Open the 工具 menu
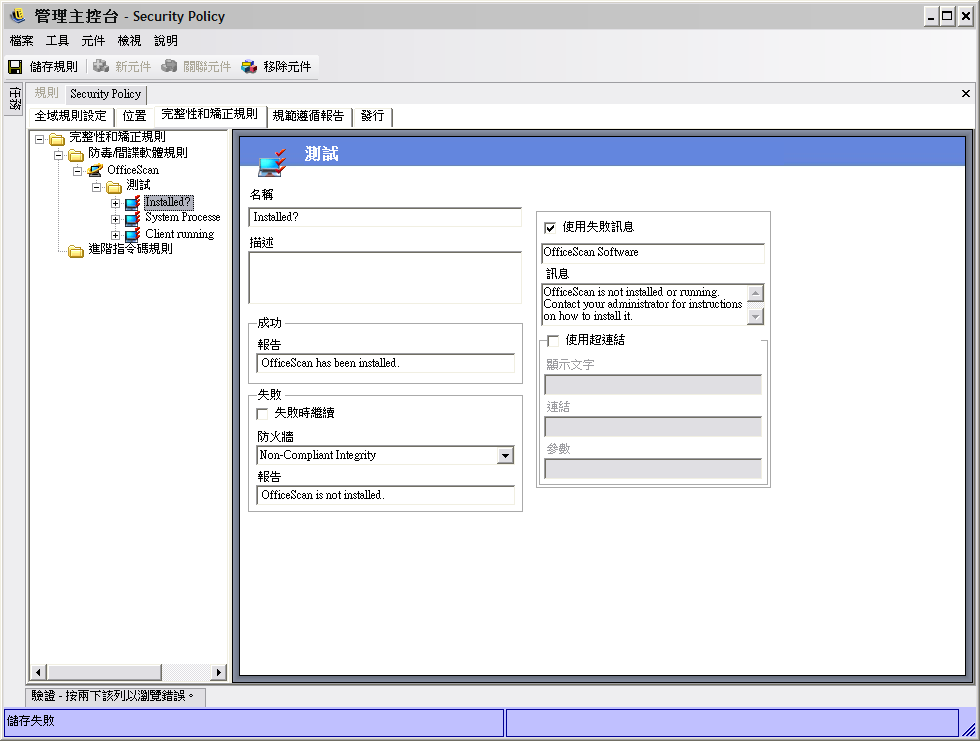 (x=57, y=41)
